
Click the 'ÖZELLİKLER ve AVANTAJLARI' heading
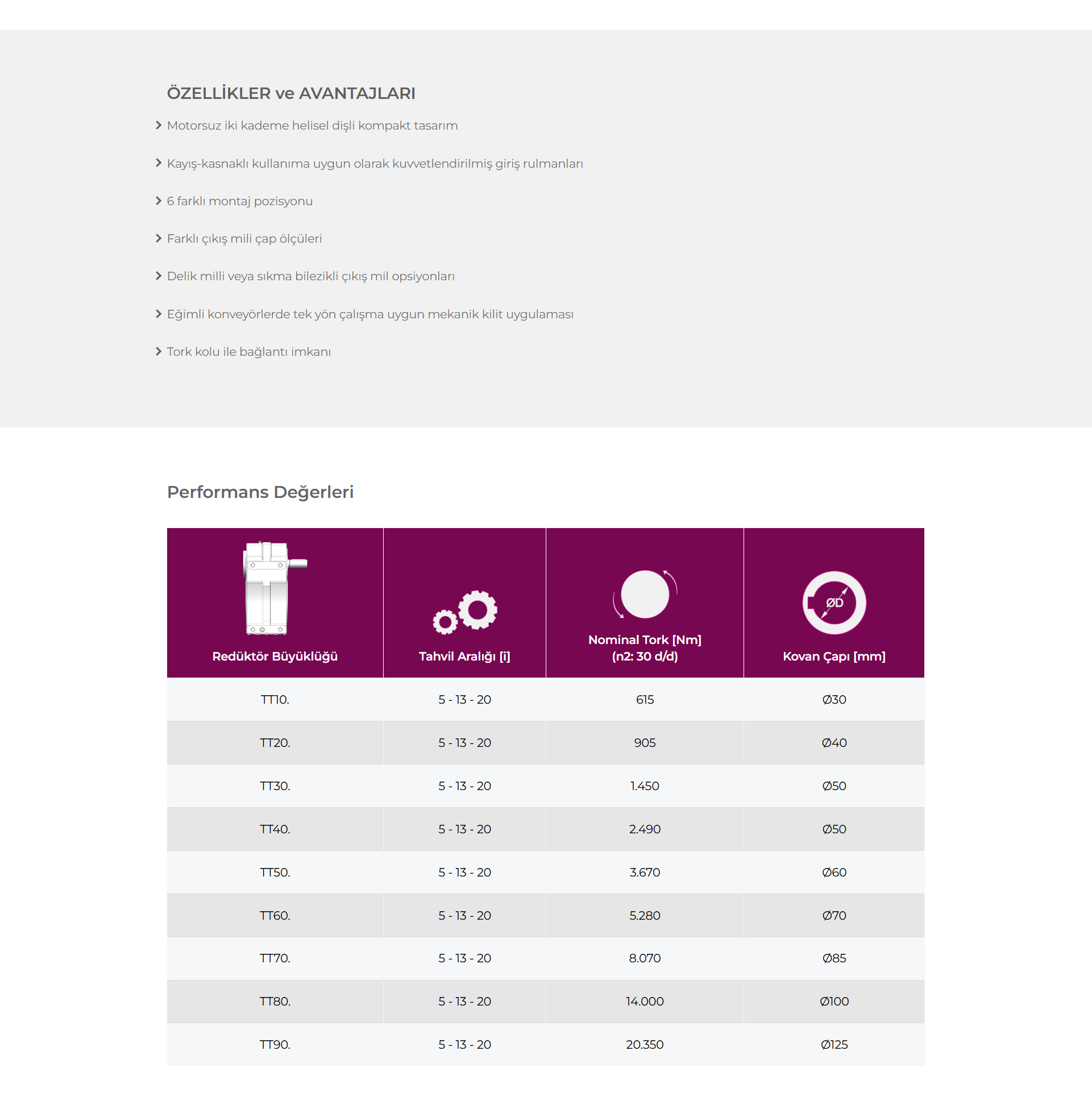[x=291, y=93]
